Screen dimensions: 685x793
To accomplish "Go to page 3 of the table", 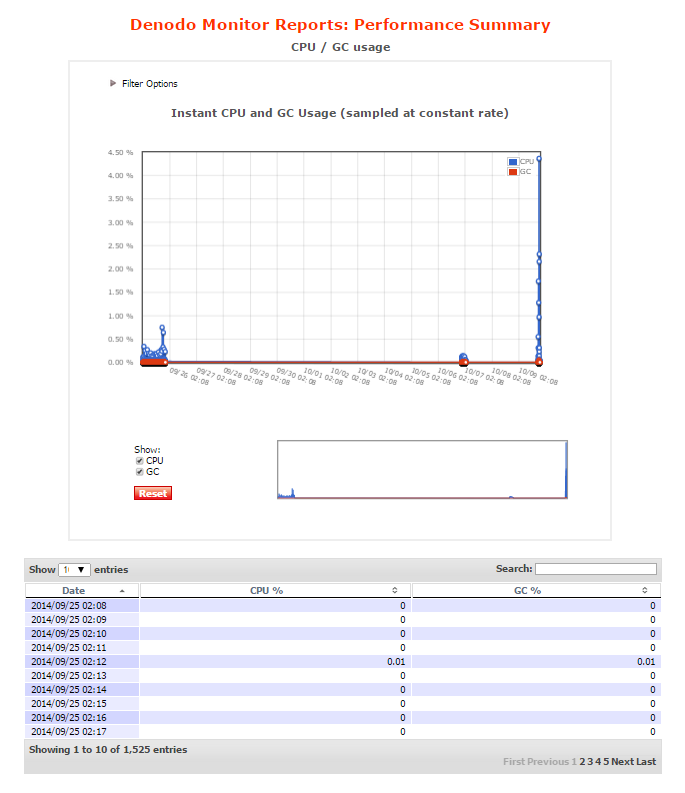I will coord(590,762).
